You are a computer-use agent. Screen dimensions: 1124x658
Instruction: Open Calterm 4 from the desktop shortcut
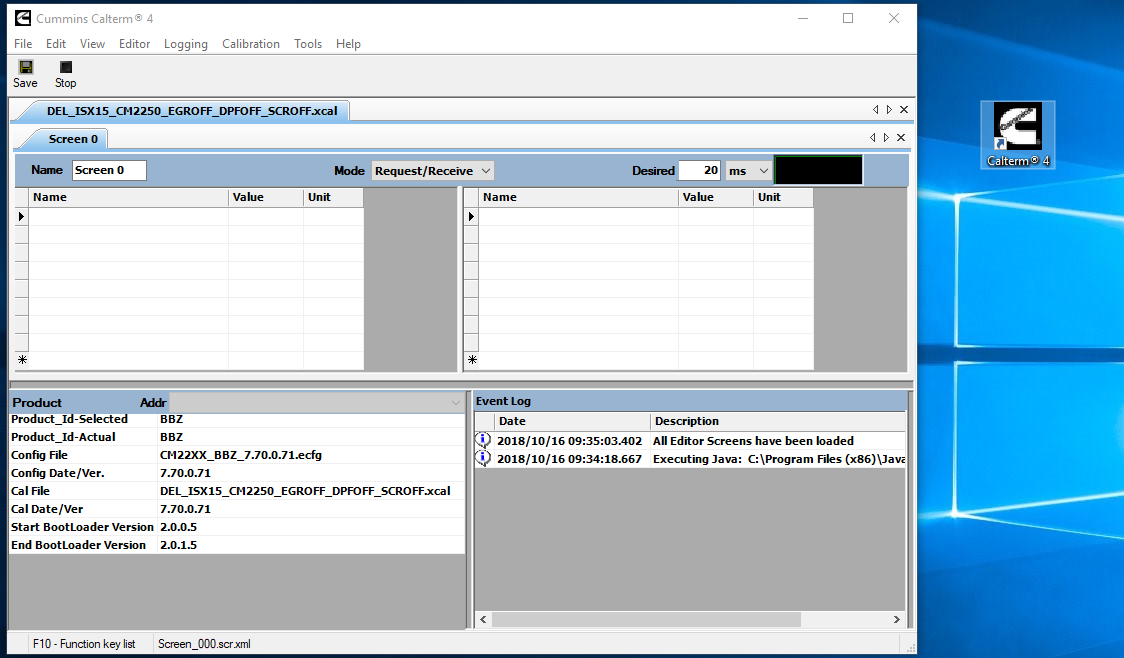pos(1017,125)
